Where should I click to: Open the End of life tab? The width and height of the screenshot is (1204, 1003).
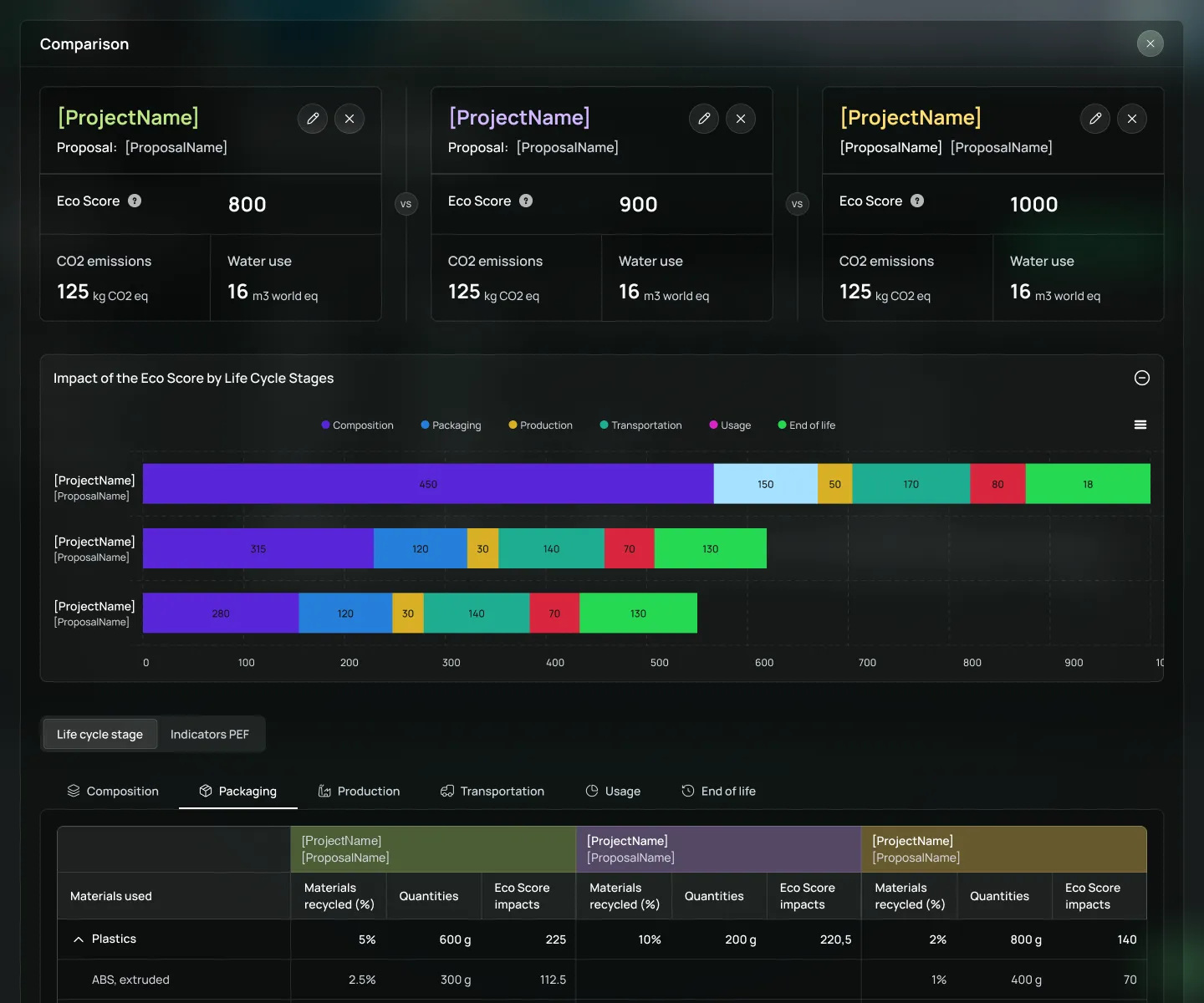[x=719, y=792]
